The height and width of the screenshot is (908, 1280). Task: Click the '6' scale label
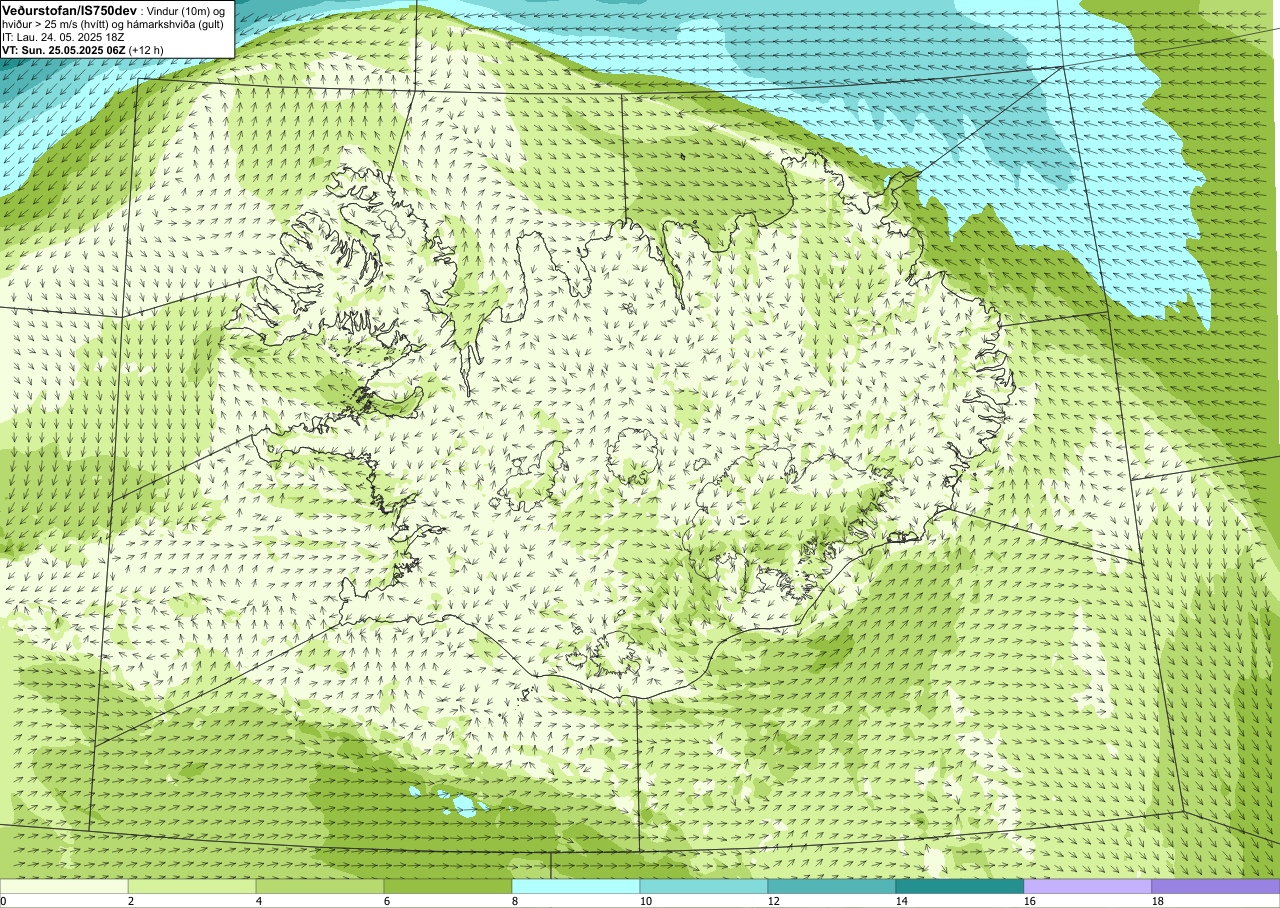pos(388,901)
